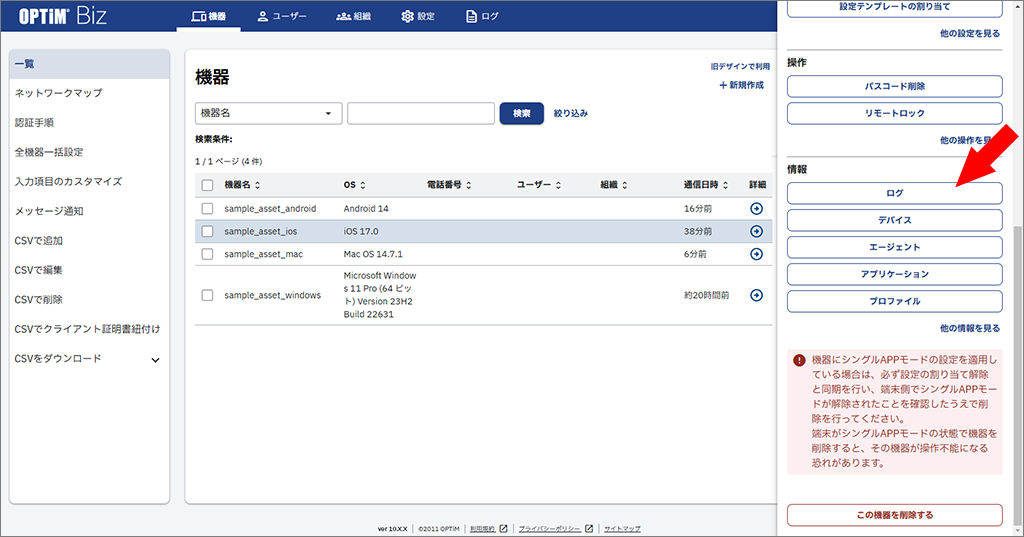Open CSVでクライアント証明書紐付け in the sidebar

(x=88, y=329)
